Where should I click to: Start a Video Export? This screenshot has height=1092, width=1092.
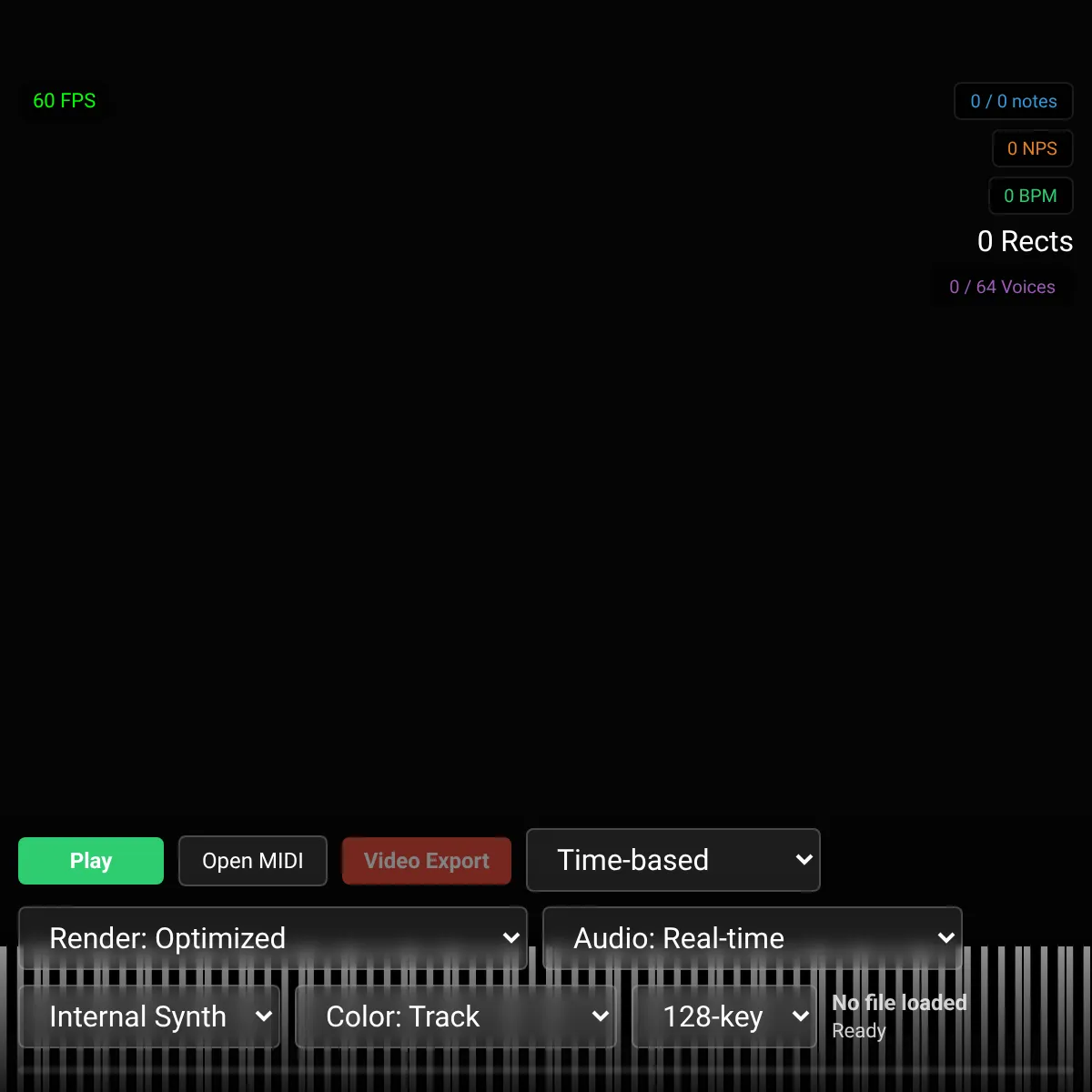coord(426,860)
